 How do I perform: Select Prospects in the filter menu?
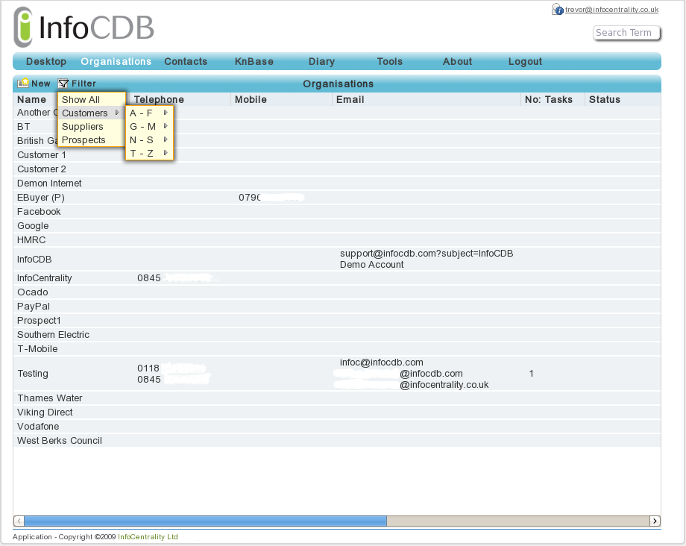[x=91, y=140]
